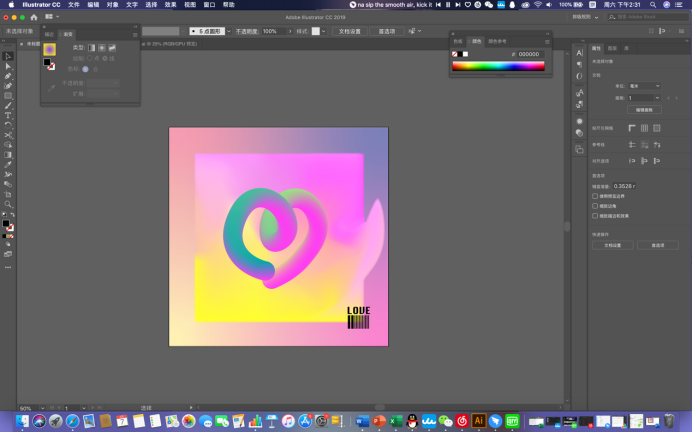Toggle 缩放边角 (scale corners) checkbox
The width and height of the screenshot is (692, 433).
(595, 206)
